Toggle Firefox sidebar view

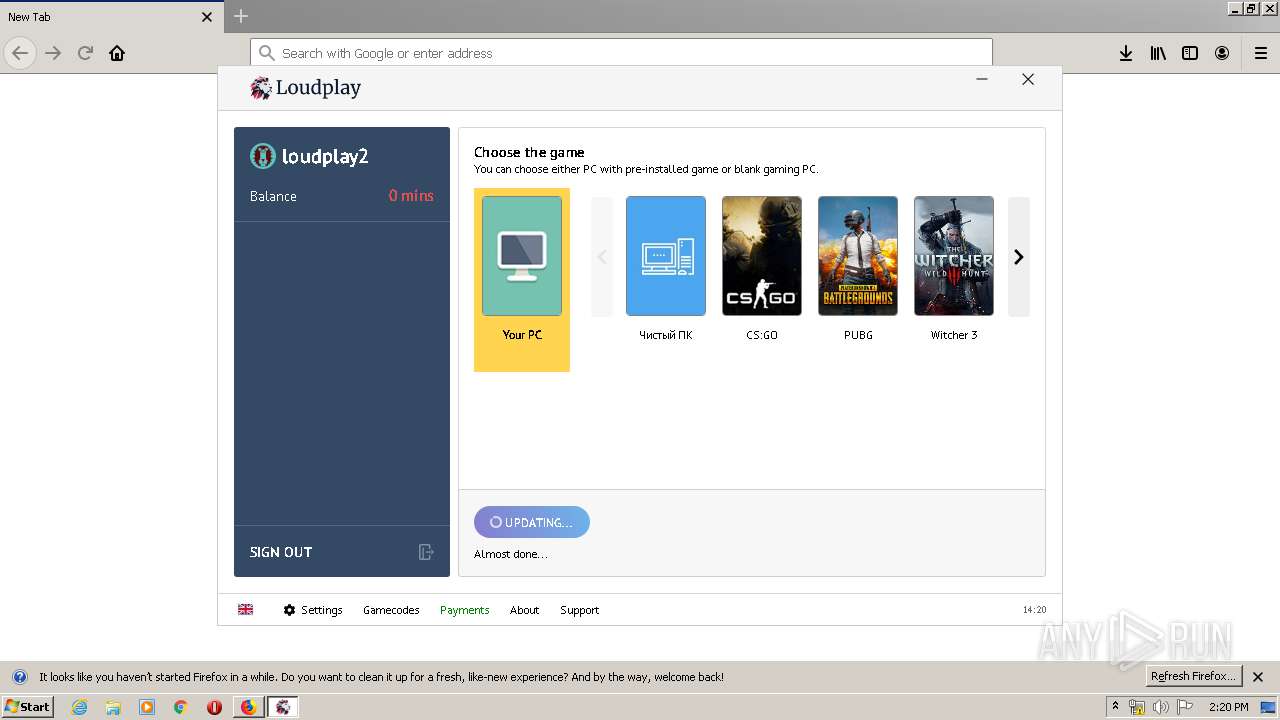coord(1190,53)
